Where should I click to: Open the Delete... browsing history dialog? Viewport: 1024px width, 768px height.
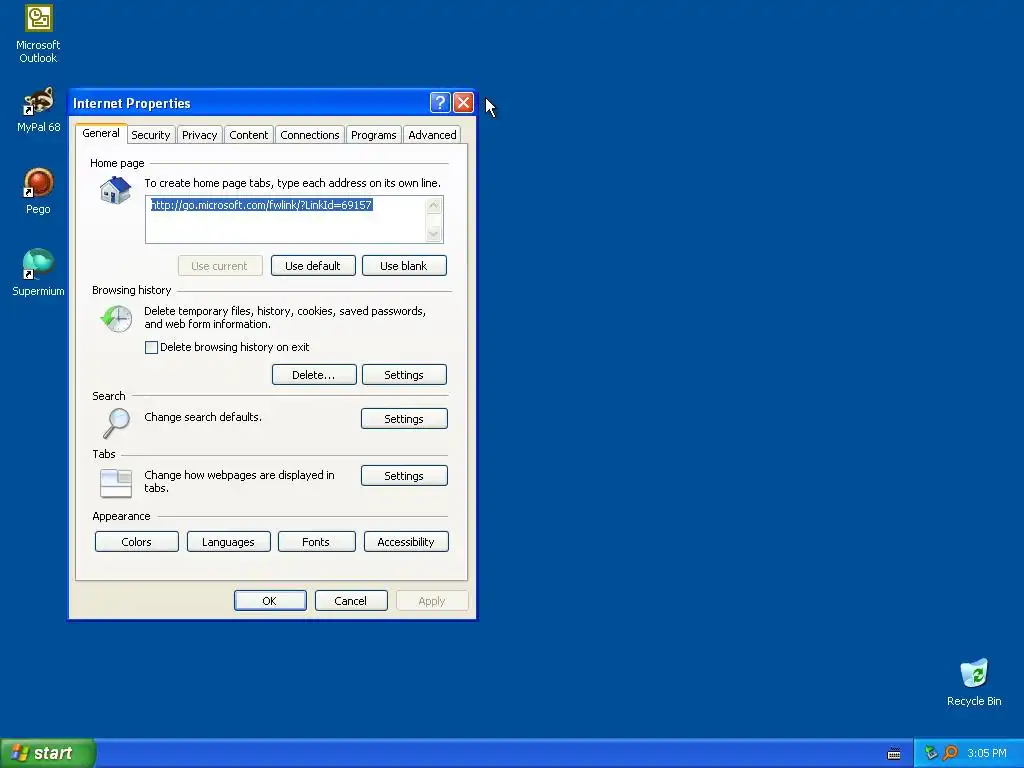[314, 375]
